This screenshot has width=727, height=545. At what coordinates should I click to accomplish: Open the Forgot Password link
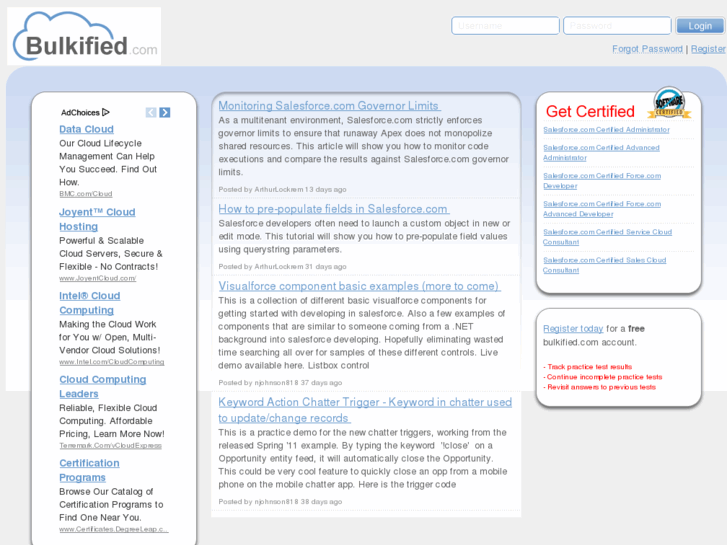[x=647, y=49]
